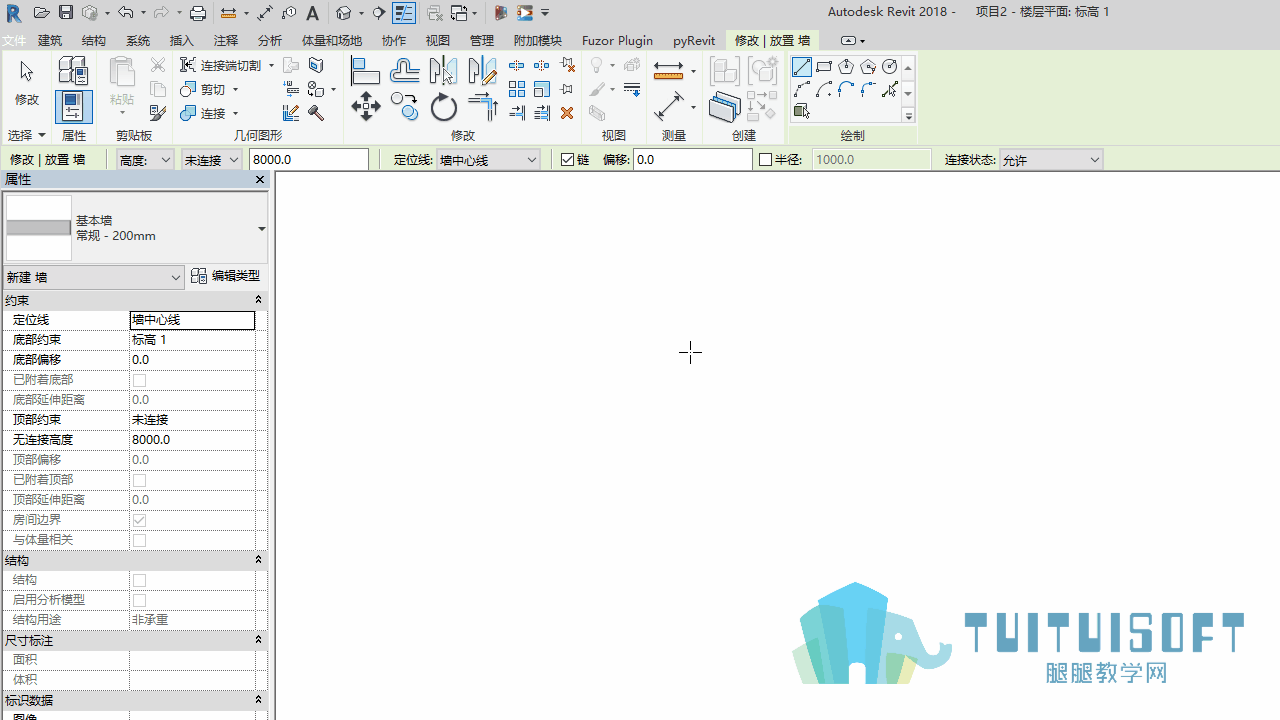This screenshot has width=1280, height=720.
Task: Choose the Line draw tool
Action: pyautogui.click(x=802, y=67)
